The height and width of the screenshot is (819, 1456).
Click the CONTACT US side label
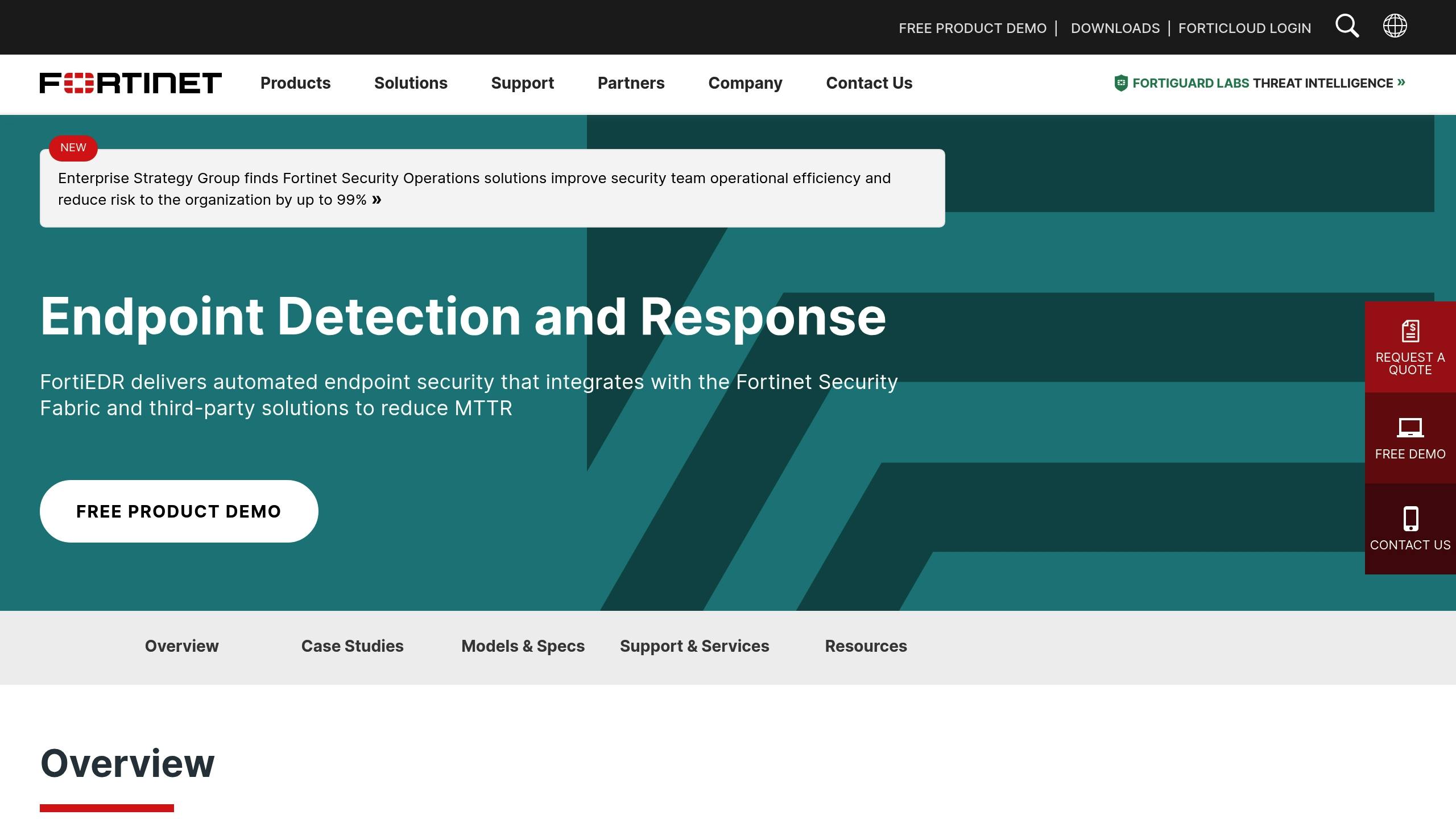click(x=1410, y=545)
